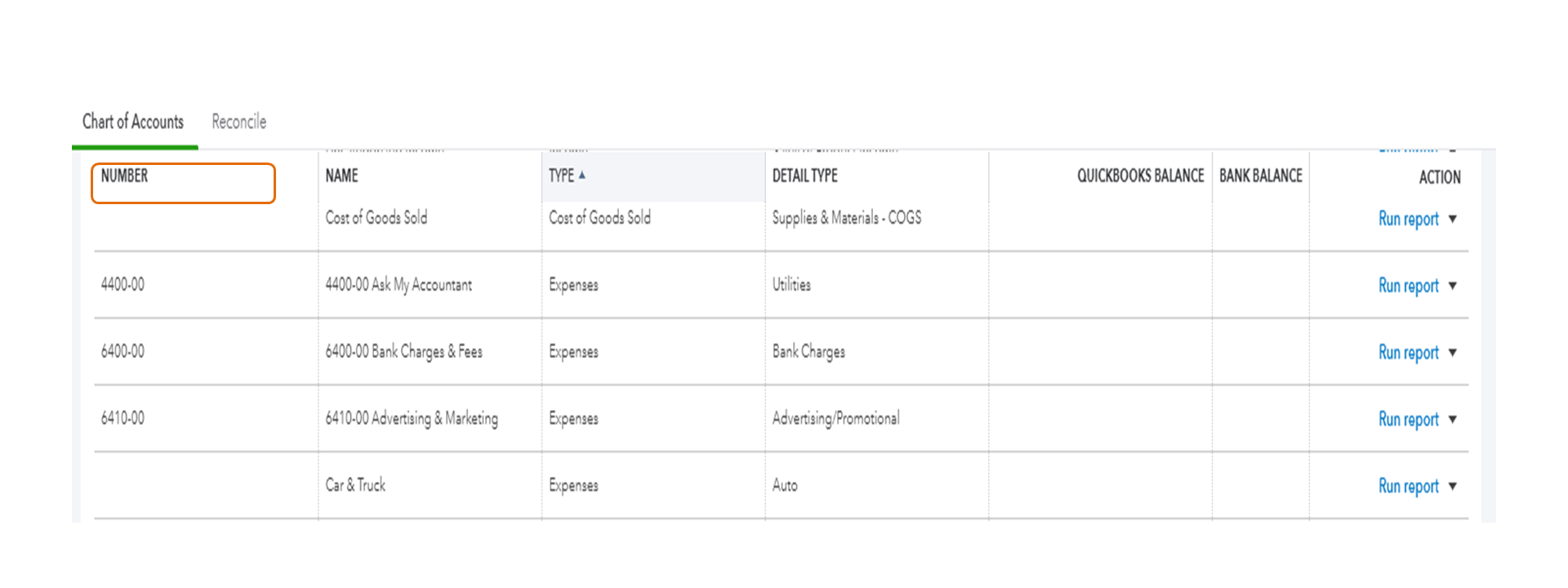Image resolution: width=1568 pixels, height=588 pixels.
Task: Run report for Car & Truck
Action: click(1408, 487)
